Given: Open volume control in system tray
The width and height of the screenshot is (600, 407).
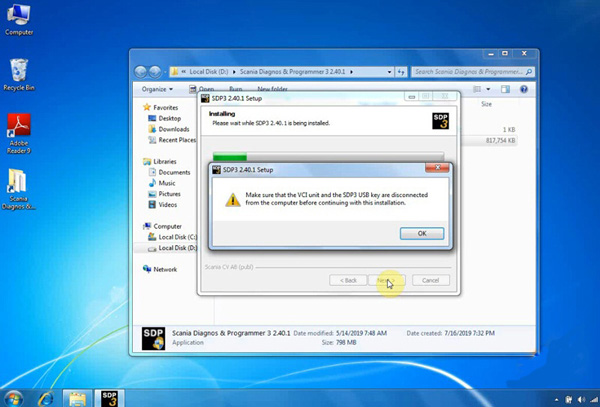Looking at the screenshot, I should point(582,400).
